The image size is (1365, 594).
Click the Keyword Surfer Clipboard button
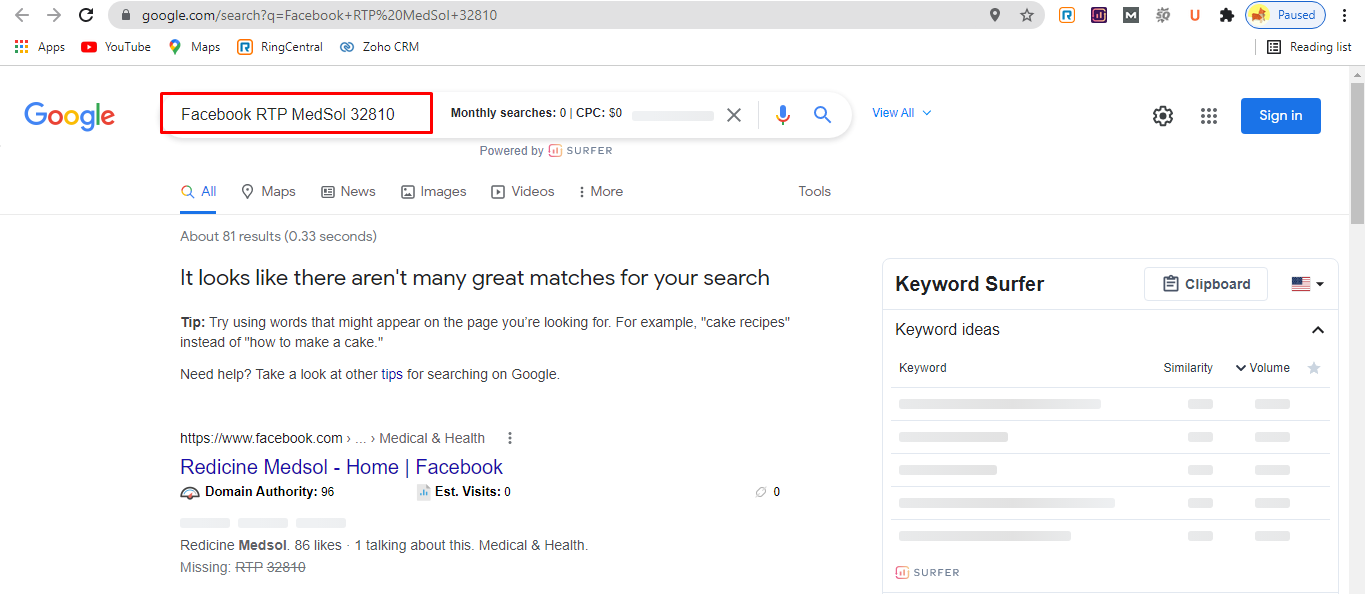pos(1205,284)
